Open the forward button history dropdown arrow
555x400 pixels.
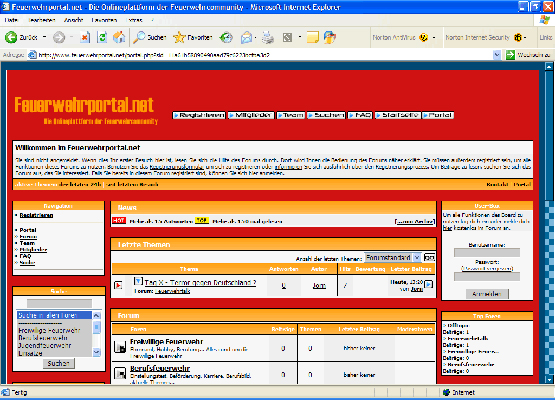(71, 37)
